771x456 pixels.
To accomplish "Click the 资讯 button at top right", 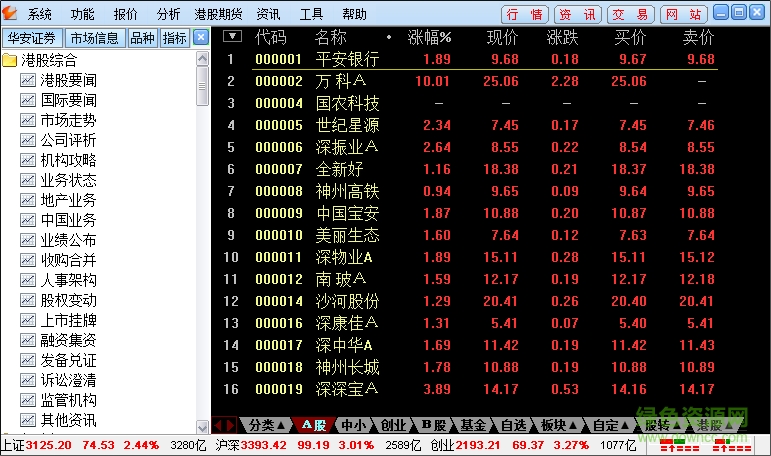I will pyautogui.click(x=578, y=14).
